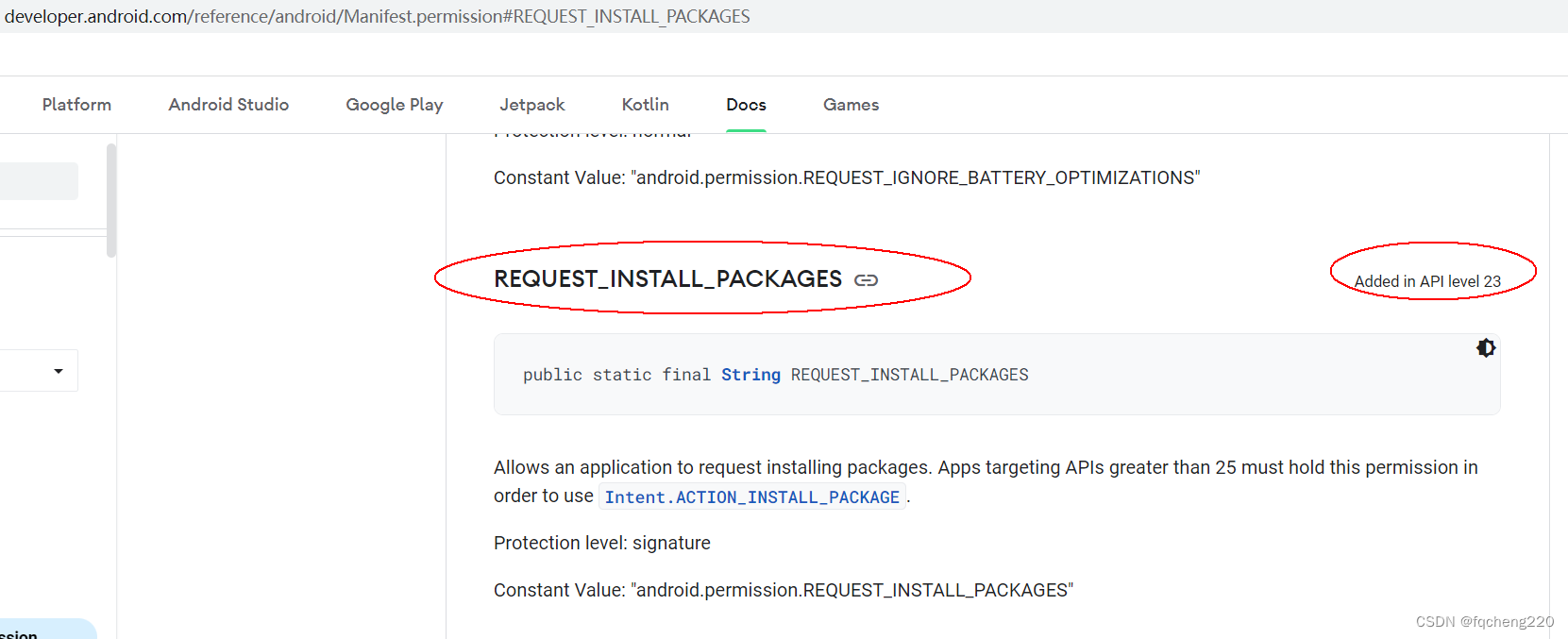This screenshot has height=639, width=1568.
Task: Click the sidebar search field
Action: [x=39, y=181]
